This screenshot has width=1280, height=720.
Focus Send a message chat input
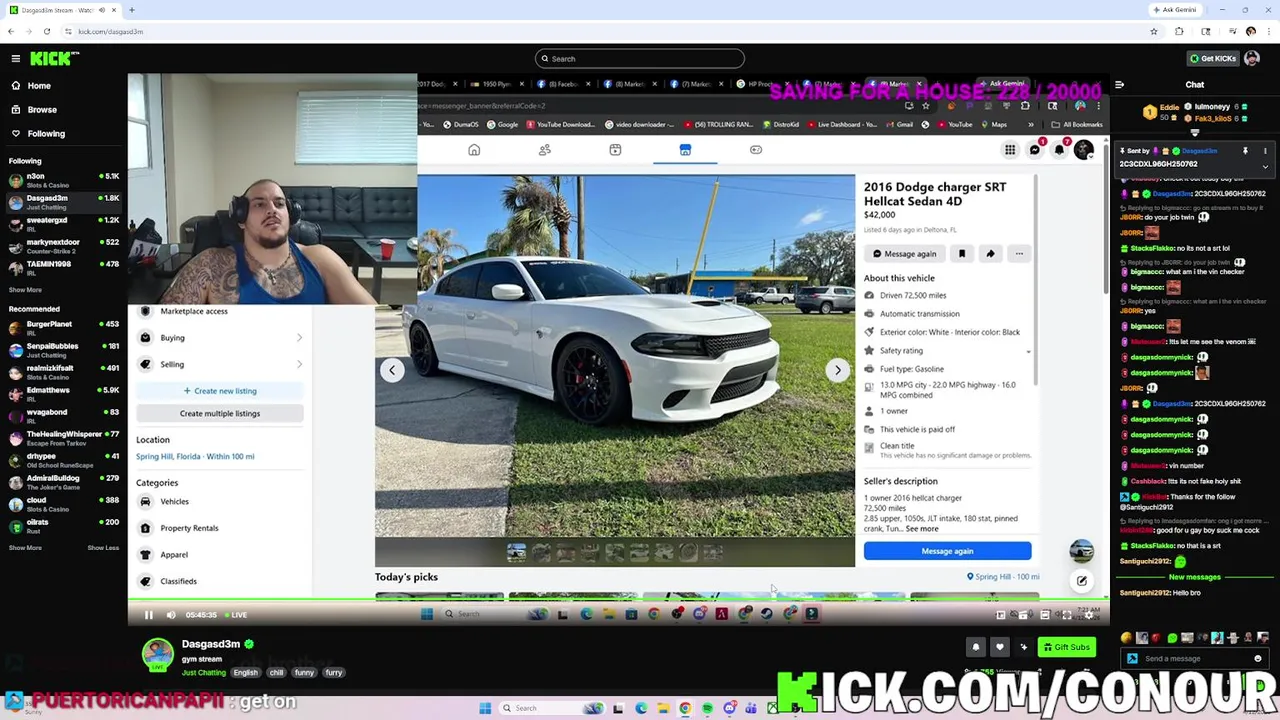[x=1195, y=659]
